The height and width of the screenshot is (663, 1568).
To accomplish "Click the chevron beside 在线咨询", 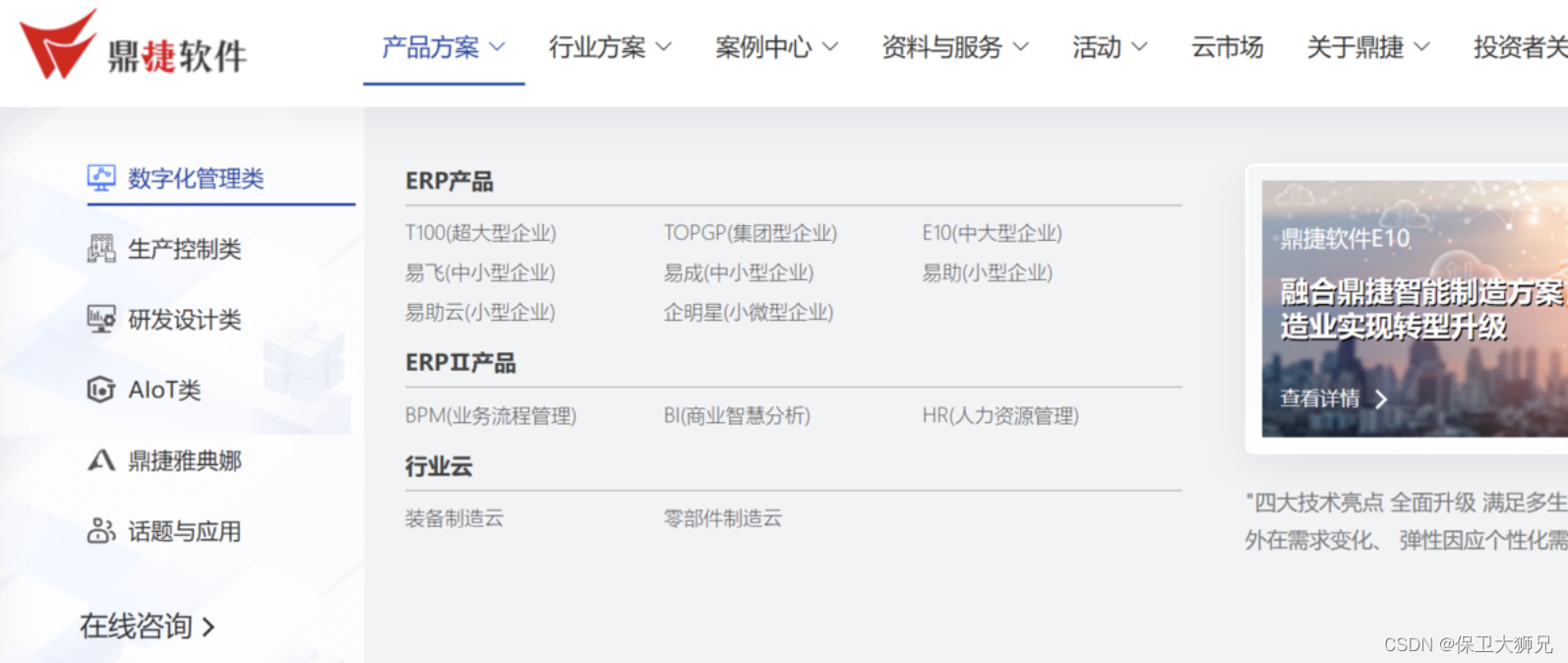I will 208,627.
